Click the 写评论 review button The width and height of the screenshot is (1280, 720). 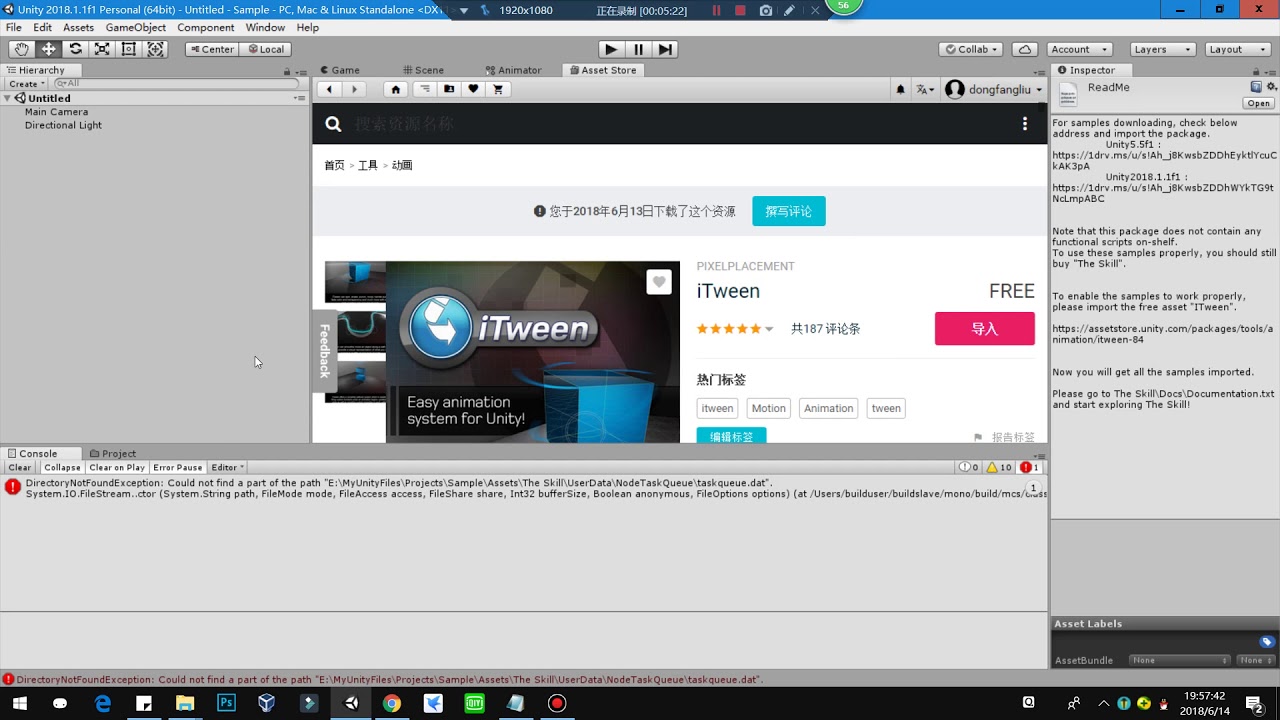(x=789, y=211)
